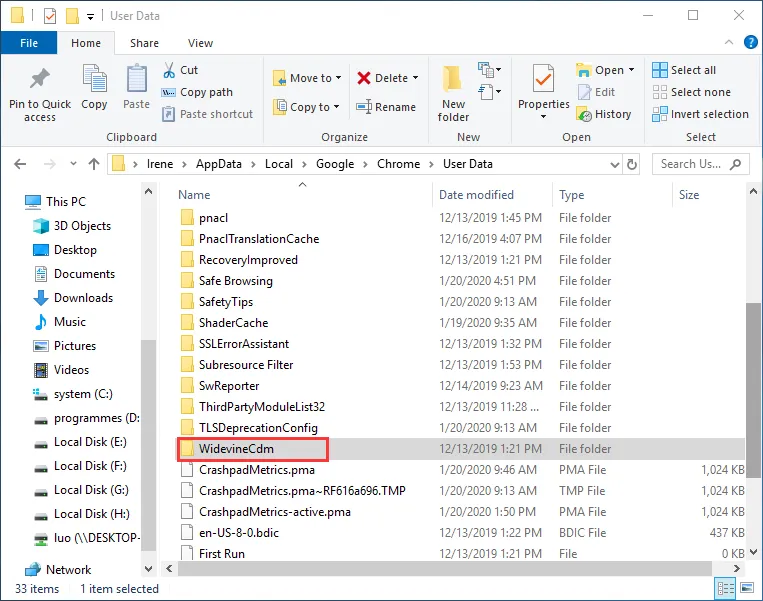Switch to the View ribbon tab
This screenshot has height=601, width=763.
click(200, 43)
